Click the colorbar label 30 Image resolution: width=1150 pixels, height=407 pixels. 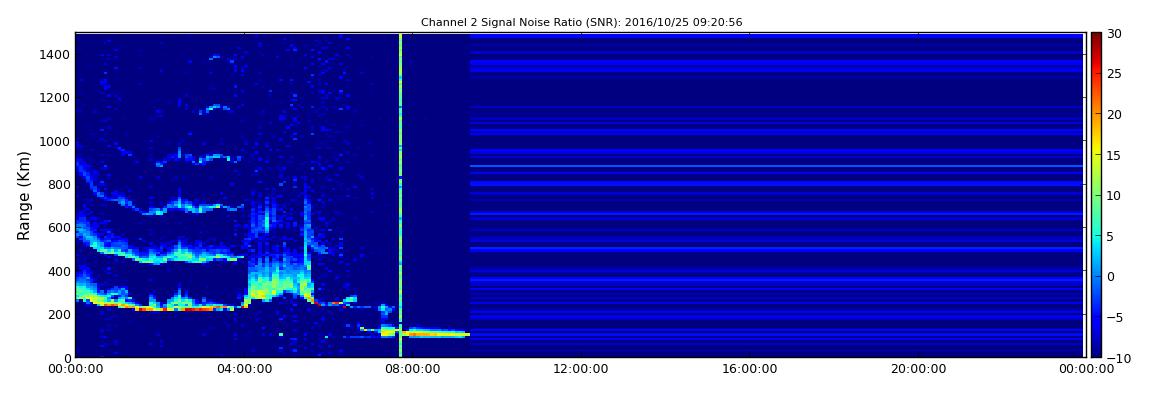point(1115,34)
